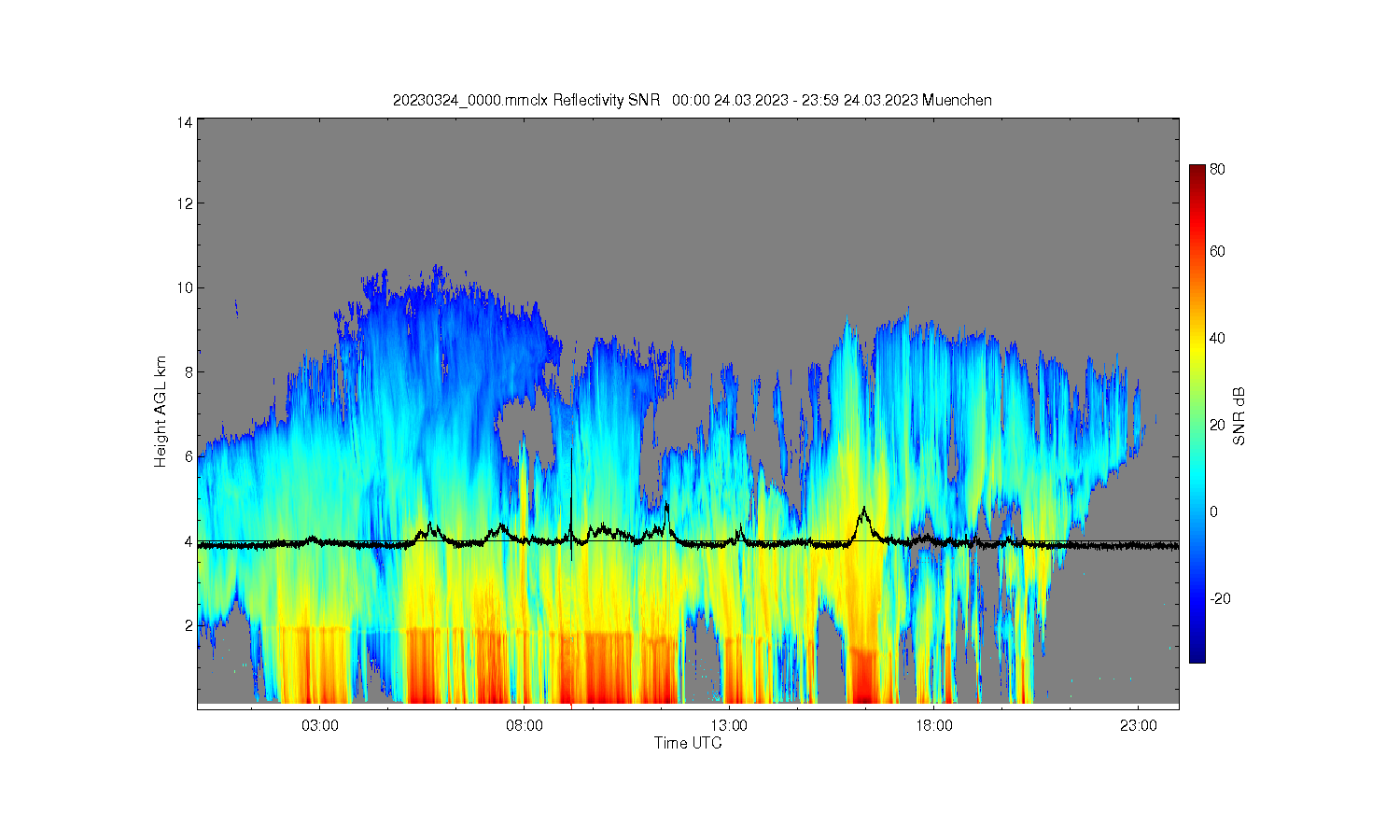Click the 18:00 time tick label
1400x840 pixels.
933,725
